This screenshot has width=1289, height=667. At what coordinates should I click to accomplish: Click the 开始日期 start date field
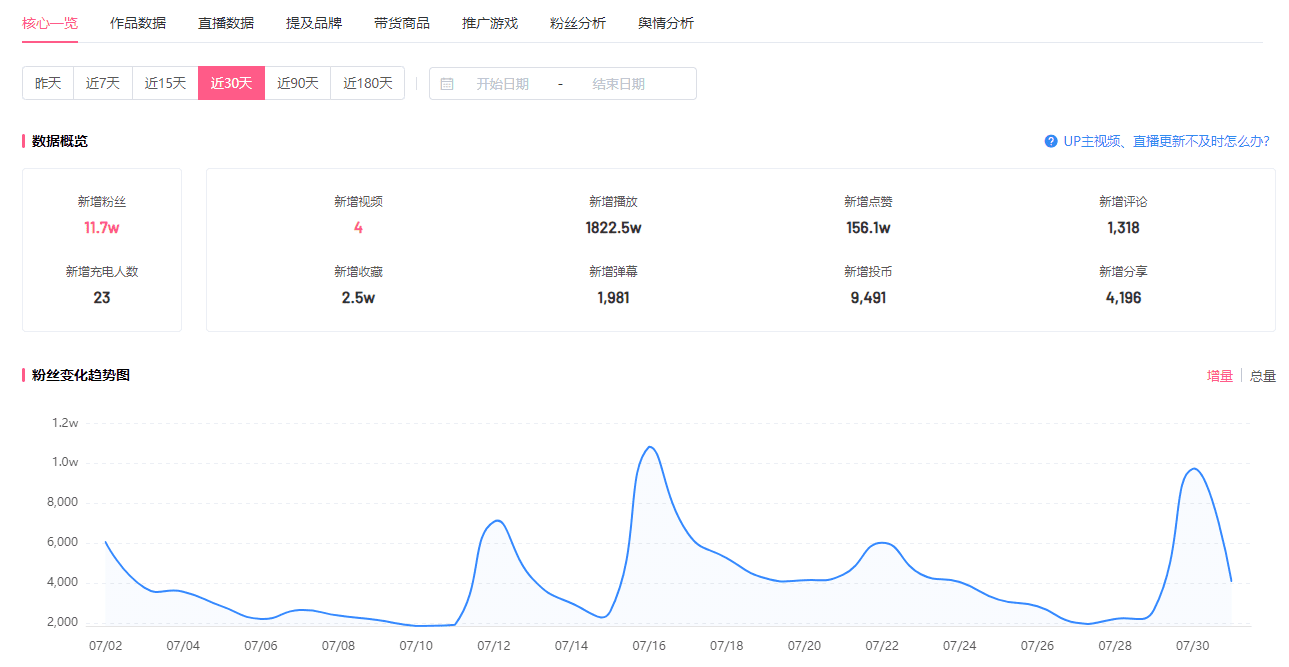coord(502,84)
